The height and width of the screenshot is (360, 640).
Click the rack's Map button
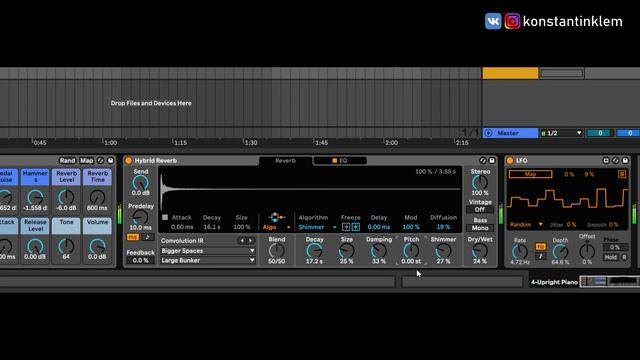pos(87,161)
